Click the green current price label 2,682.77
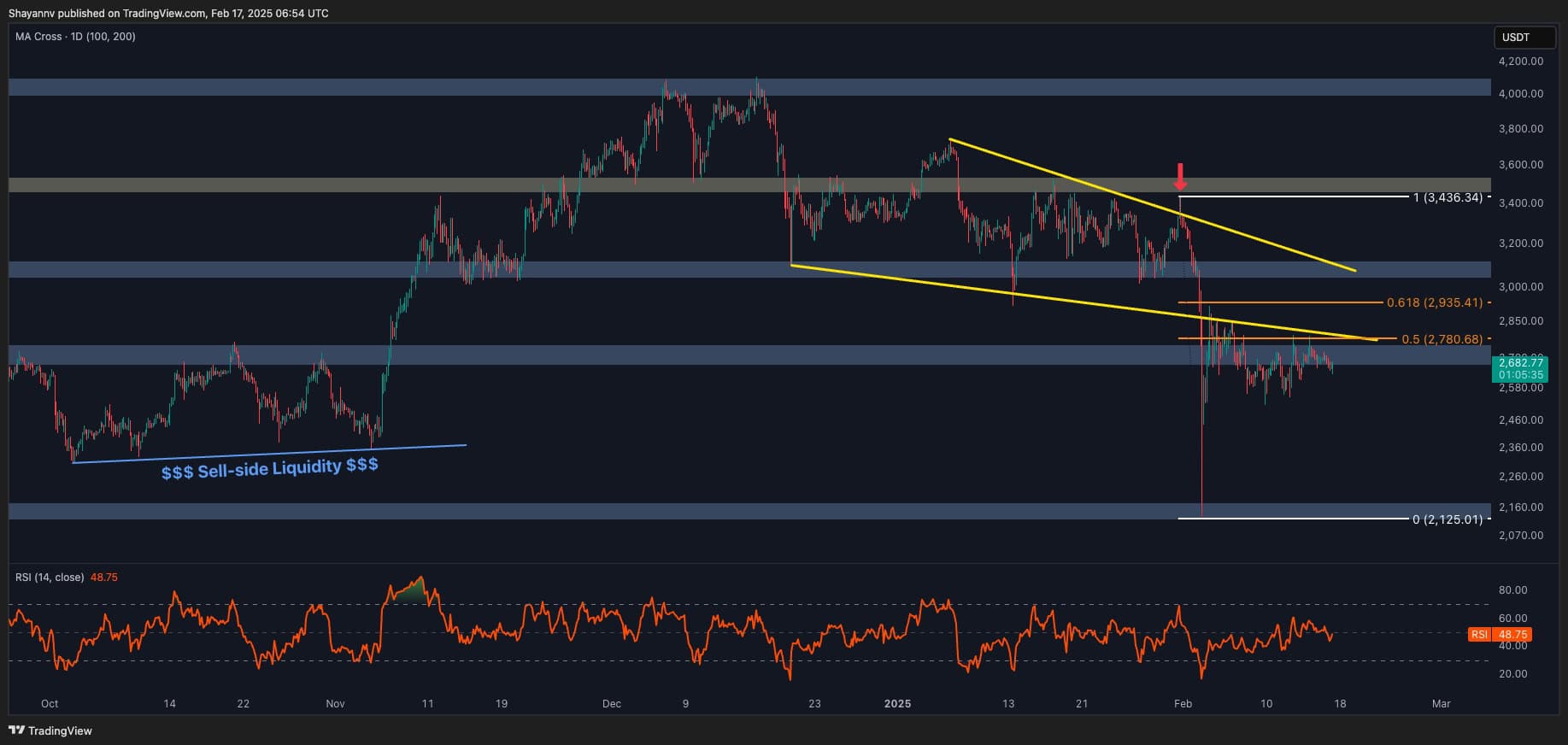 pos(1520,363)
